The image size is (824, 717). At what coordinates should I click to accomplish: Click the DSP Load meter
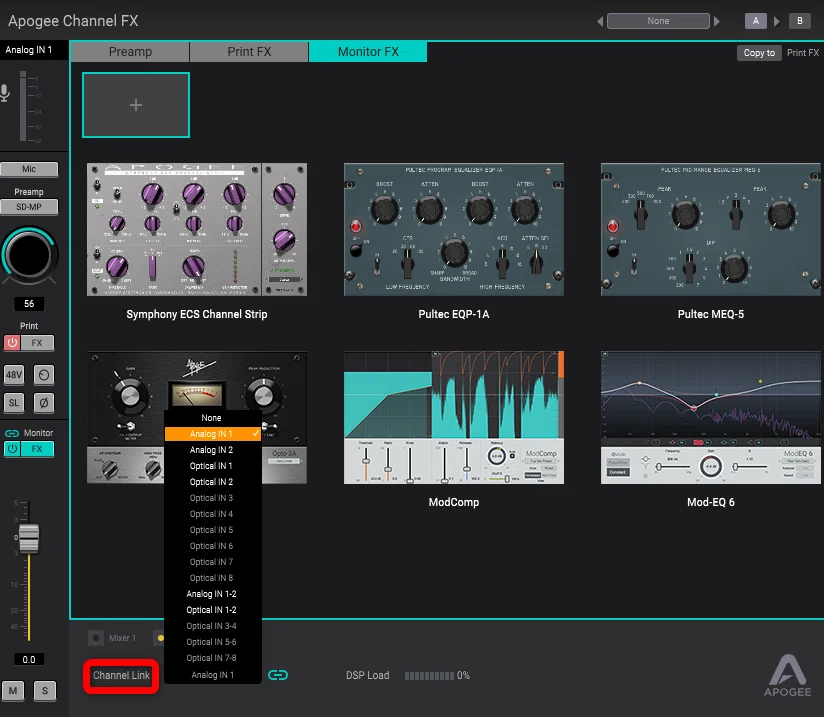click(x=429, y=675)
